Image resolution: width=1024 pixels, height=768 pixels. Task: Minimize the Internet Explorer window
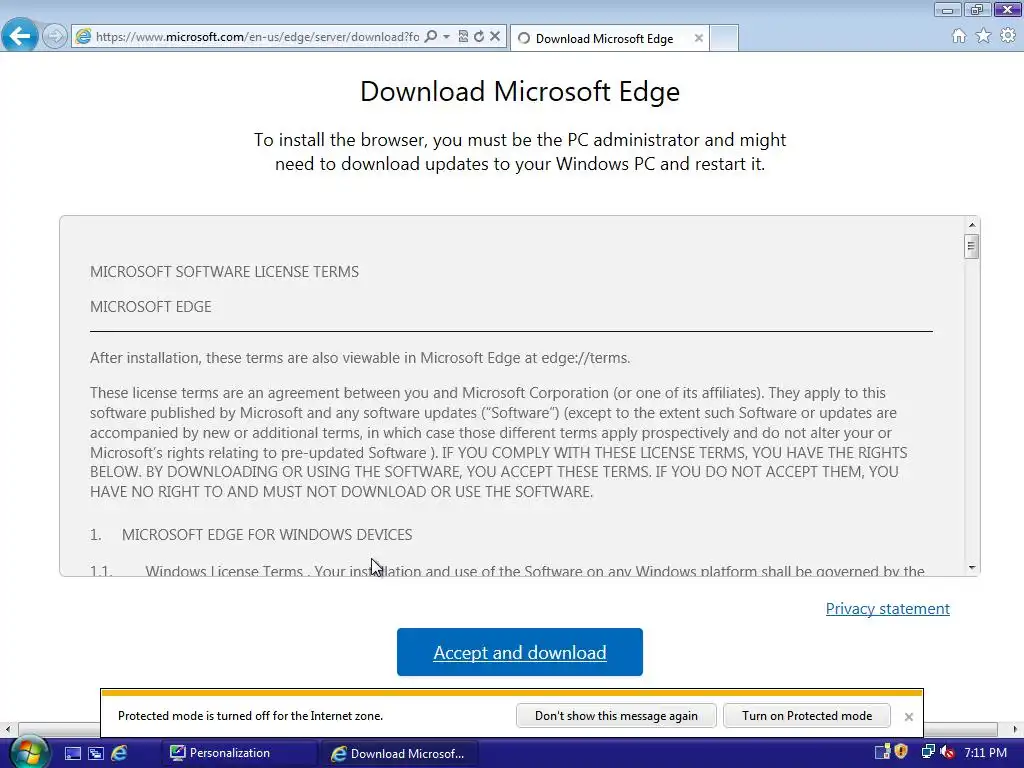[947, 9]
